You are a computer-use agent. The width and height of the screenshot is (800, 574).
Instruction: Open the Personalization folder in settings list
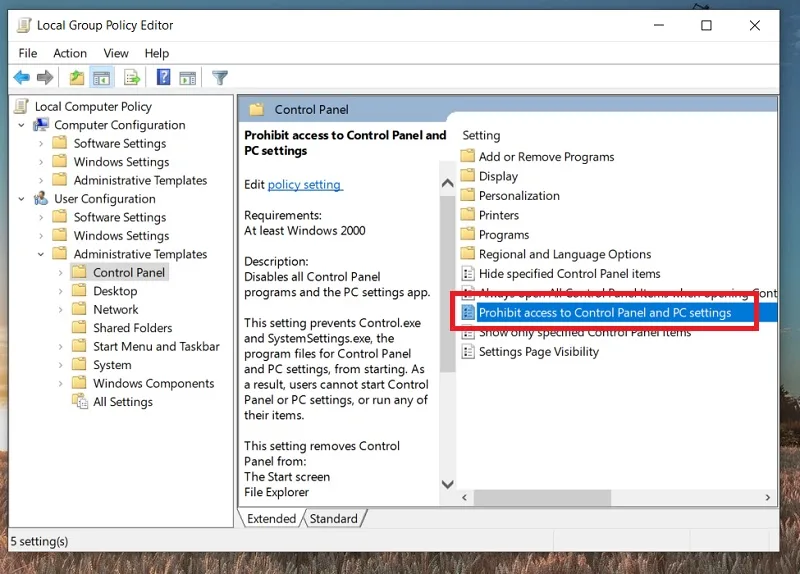pyautogui.click(x=519, y=195)
